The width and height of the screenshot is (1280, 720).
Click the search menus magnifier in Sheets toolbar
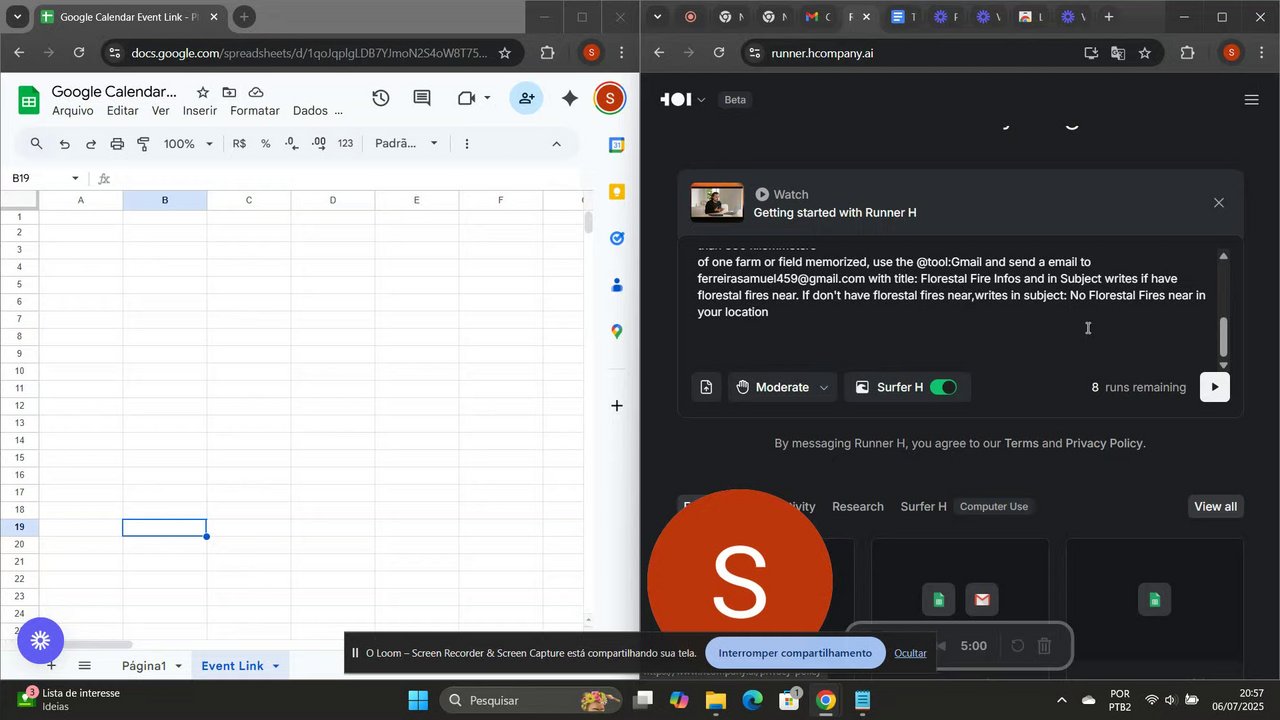pos(37,144)
